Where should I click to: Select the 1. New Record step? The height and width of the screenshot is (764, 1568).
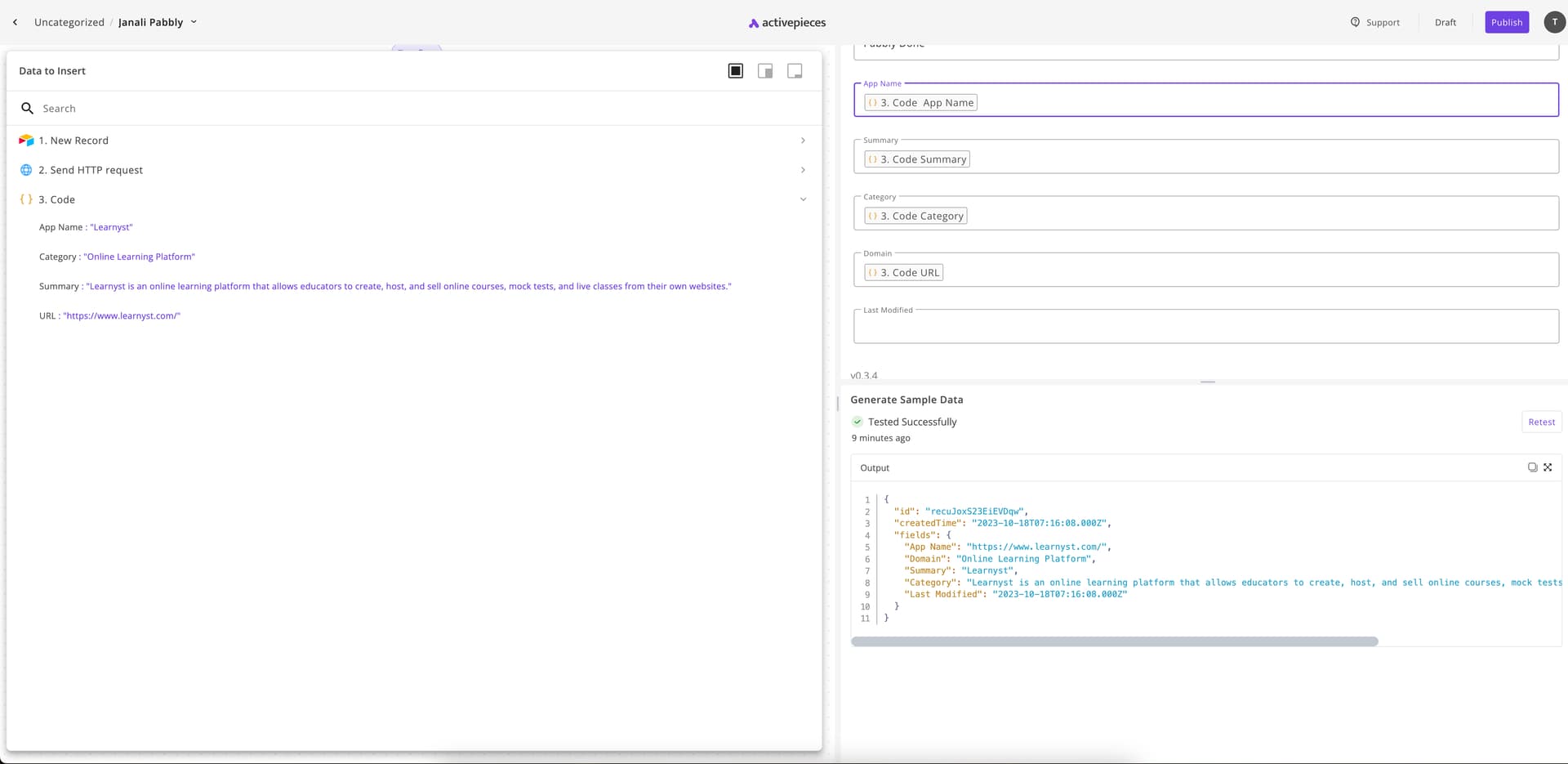[413, 141]
